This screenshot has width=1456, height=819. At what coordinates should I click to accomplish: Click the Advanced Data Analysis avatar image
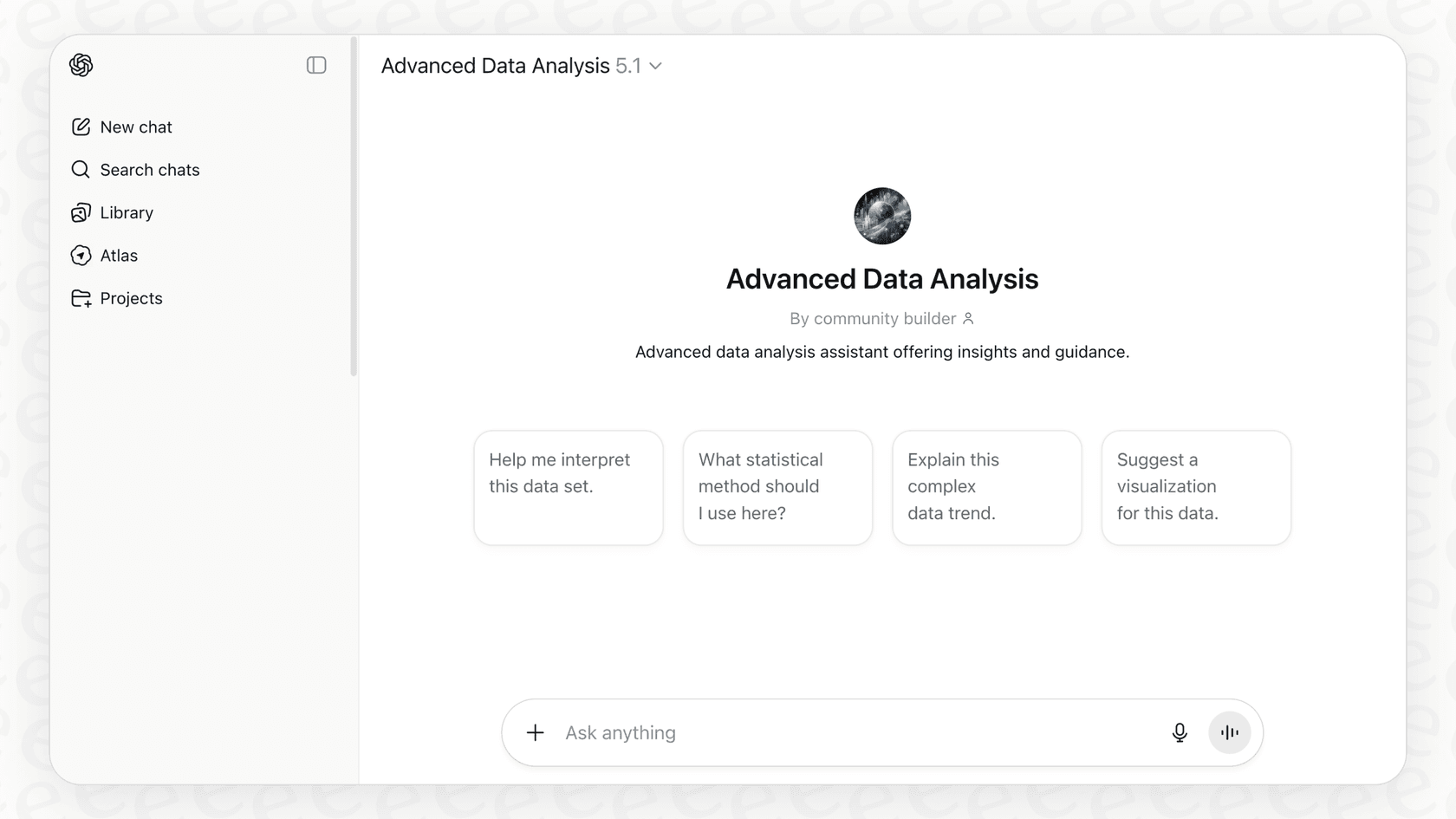(x=881, y=216)
